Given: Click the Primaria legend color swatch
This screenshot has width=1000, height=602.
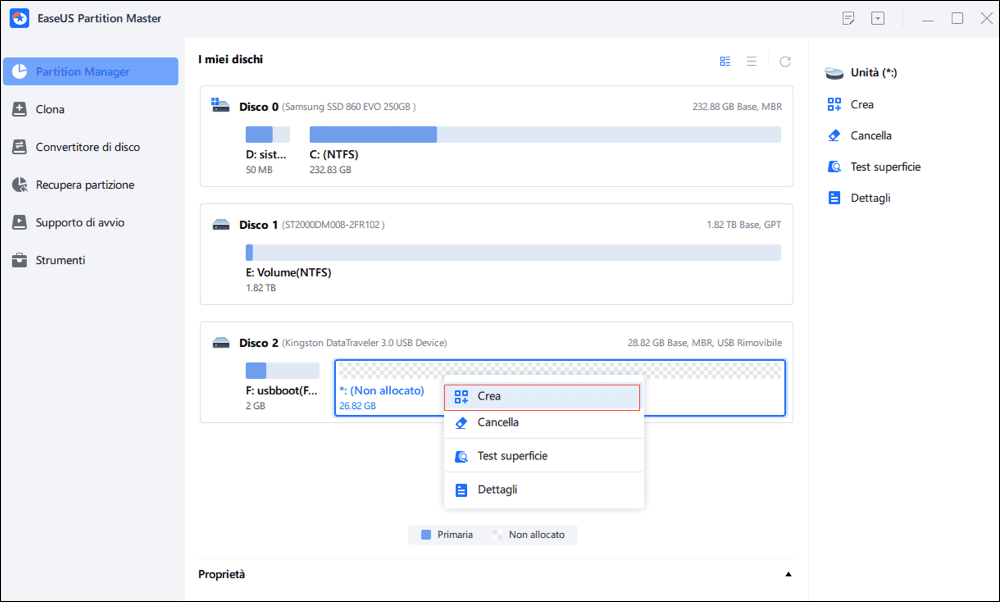Looking at the screenshot, I should pos(426,534).
